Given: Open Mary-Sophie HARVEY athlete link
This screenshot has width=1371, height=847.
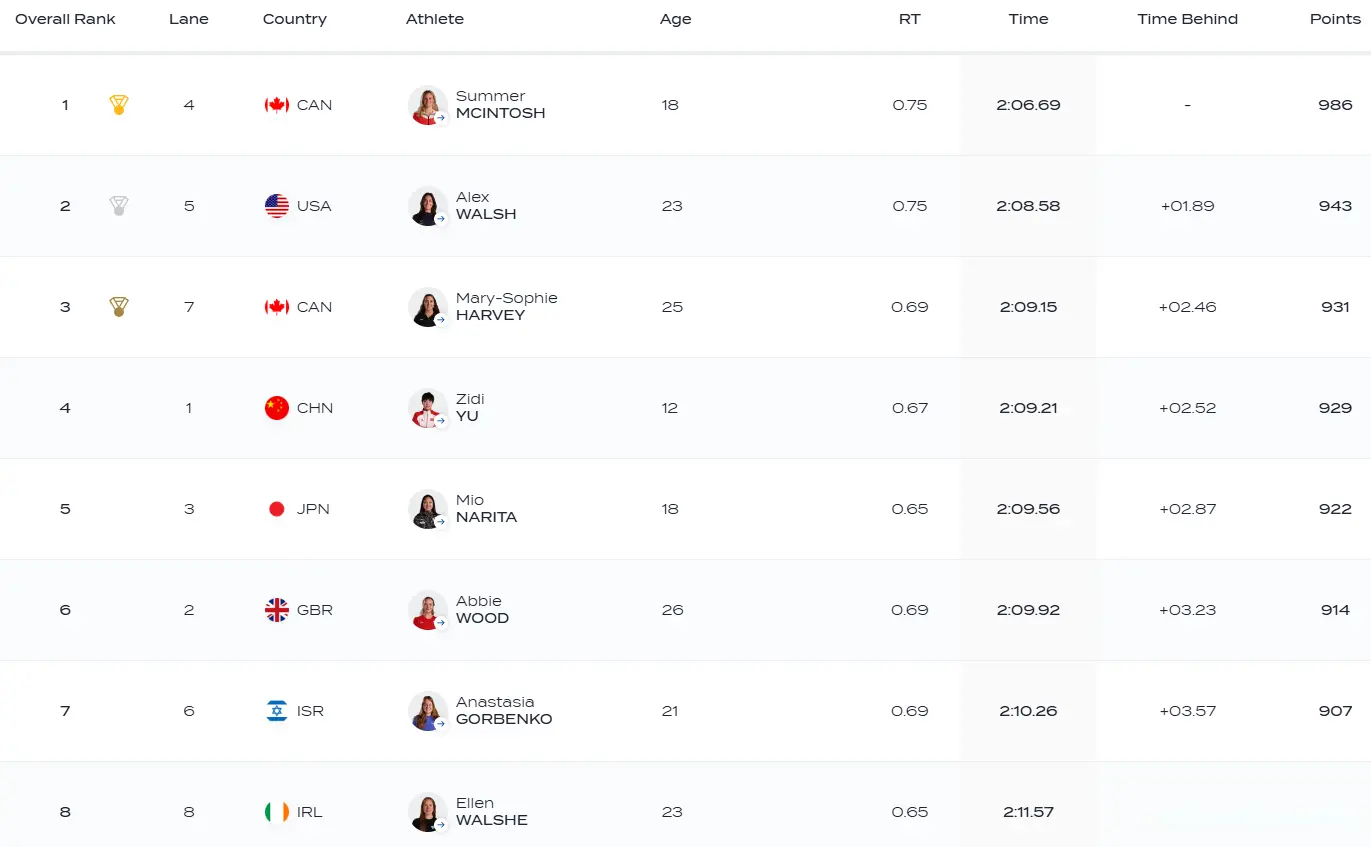Looking at the screenshot, I should click(x=506, y=307).
